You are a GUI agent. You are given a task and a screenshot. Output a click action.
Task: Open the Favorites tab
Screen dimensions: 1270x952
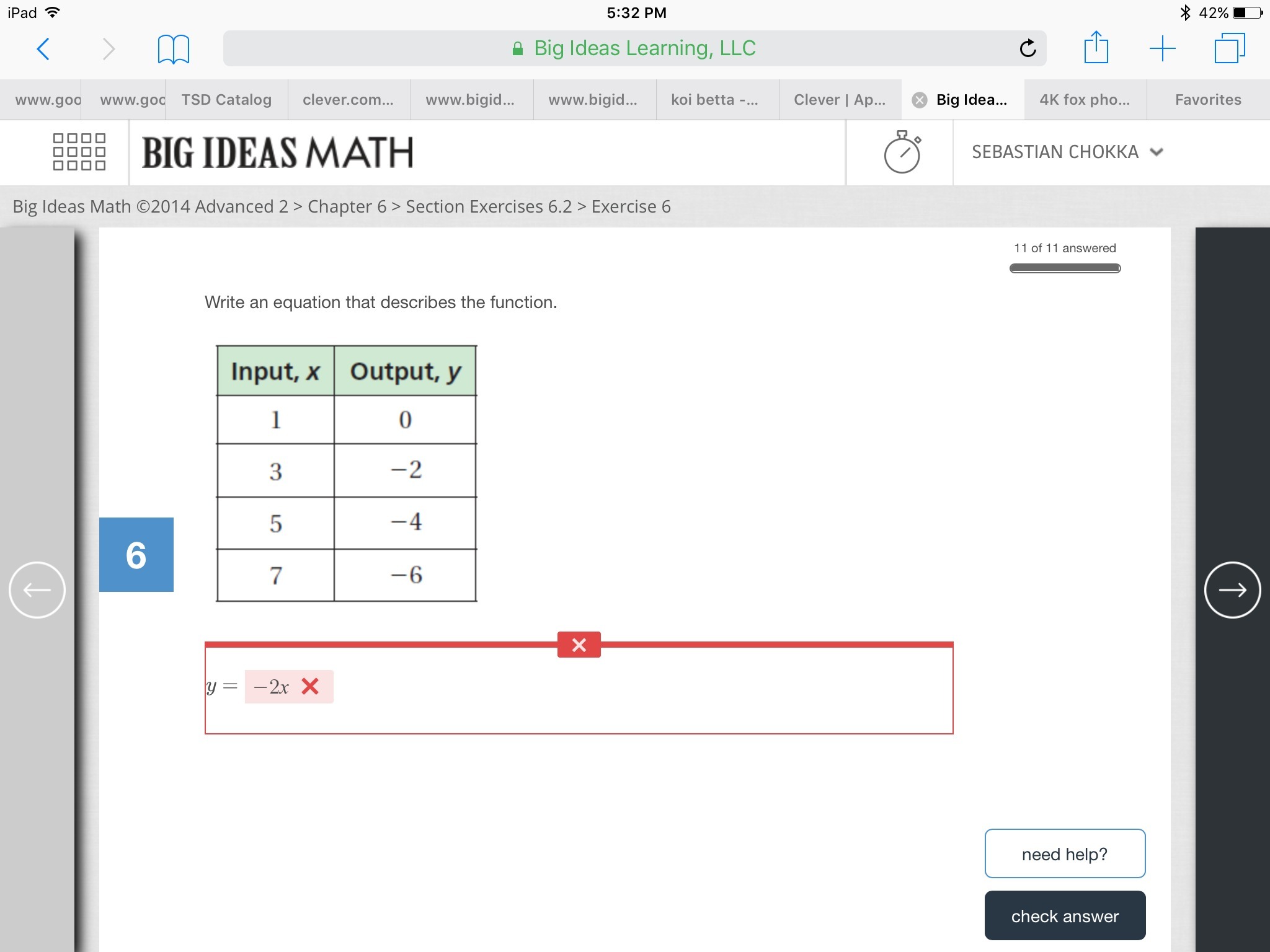(1207, 100)
